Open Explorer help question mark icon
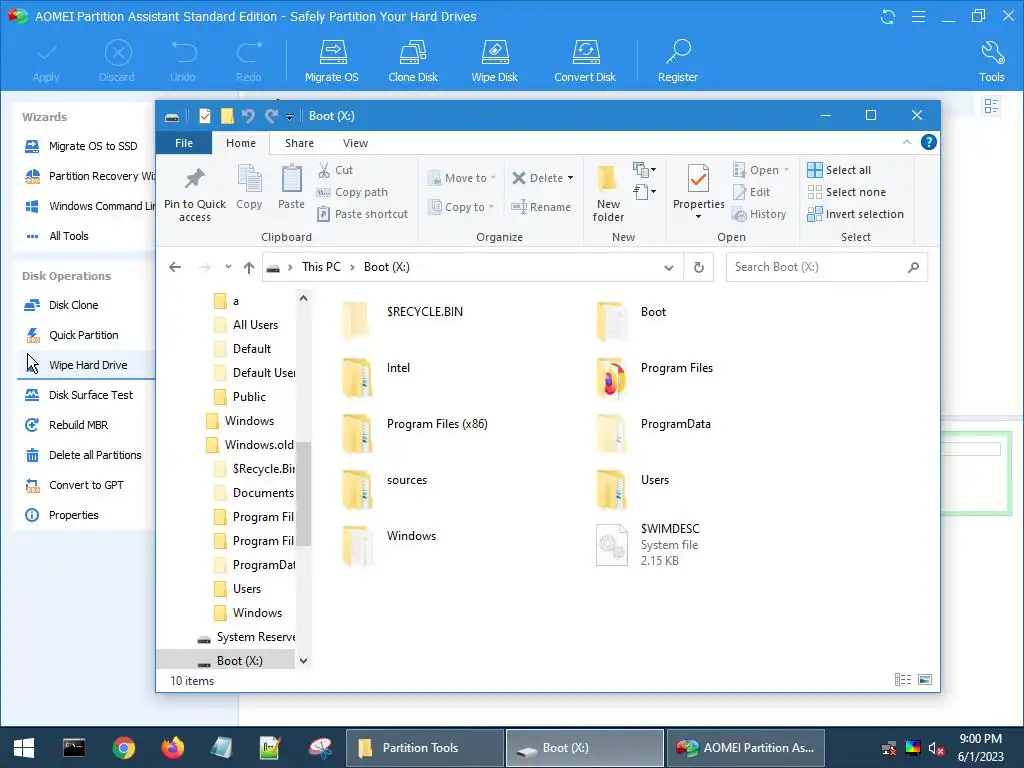1024x768 pixels. point(928,142)
